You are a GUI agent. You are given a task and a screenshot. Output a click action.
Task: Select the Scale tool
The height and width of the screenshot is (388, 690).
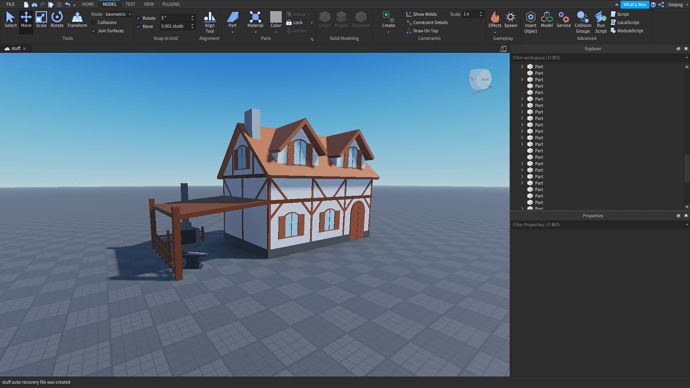click(x=41, y=19)
